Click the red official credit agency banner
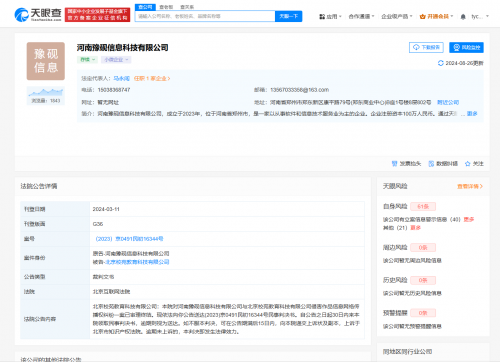 (x=97, y=15)
